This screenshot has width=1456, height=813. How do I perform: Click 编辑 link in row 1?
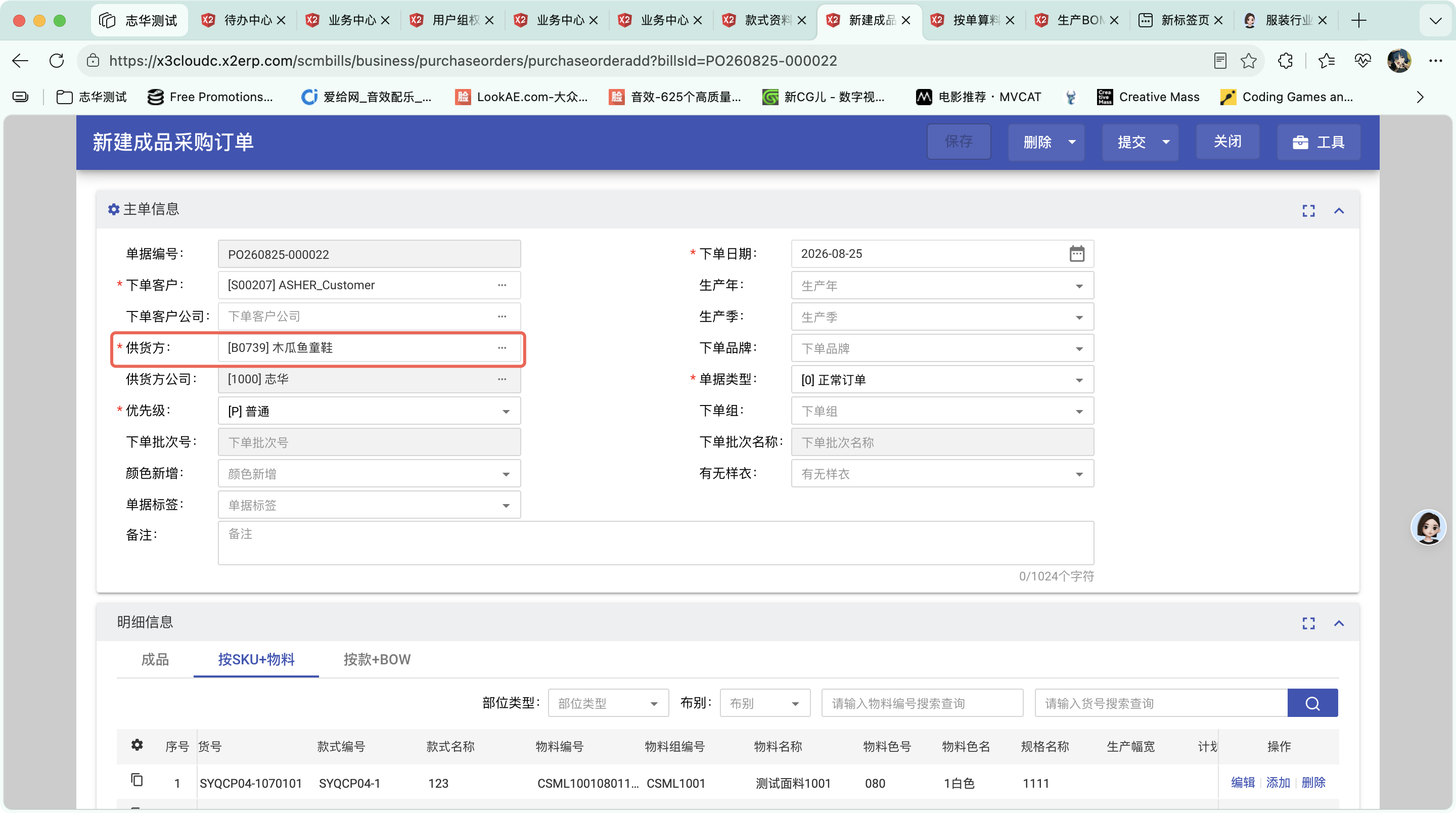click(x=1243, y=783)
